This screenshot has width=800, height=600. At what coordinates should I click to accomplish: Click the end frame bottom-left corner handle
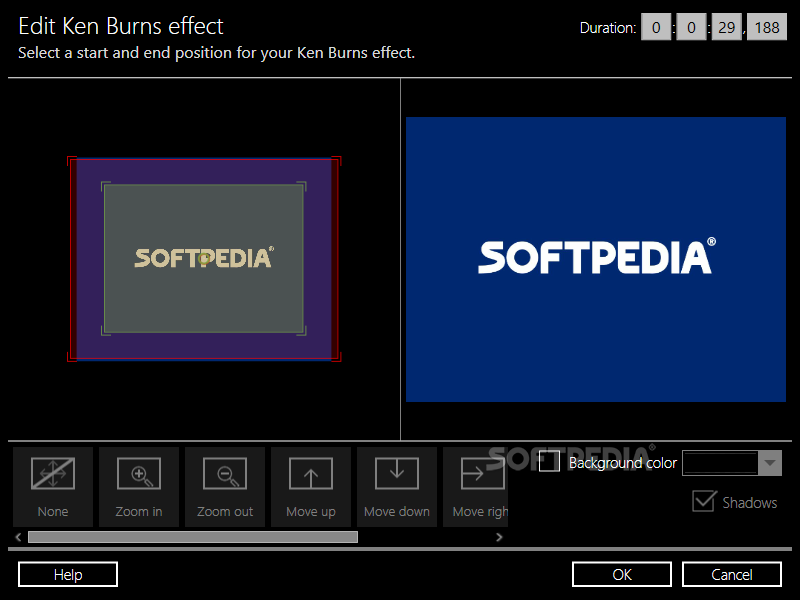click(106, 331)
